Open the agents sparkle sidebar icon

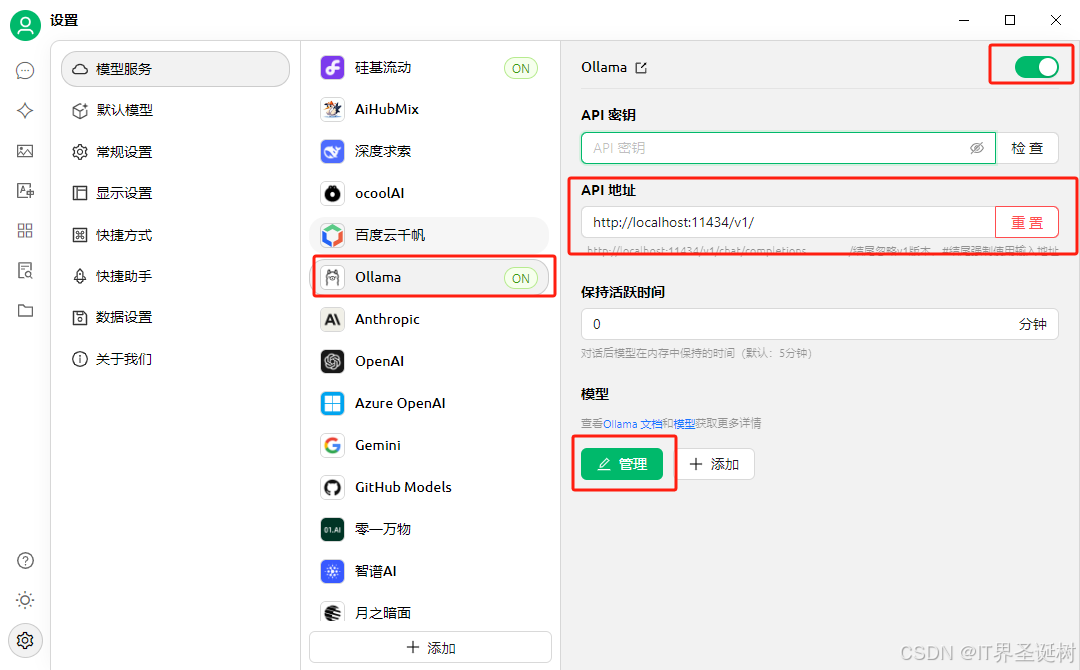tap(25, 111)
